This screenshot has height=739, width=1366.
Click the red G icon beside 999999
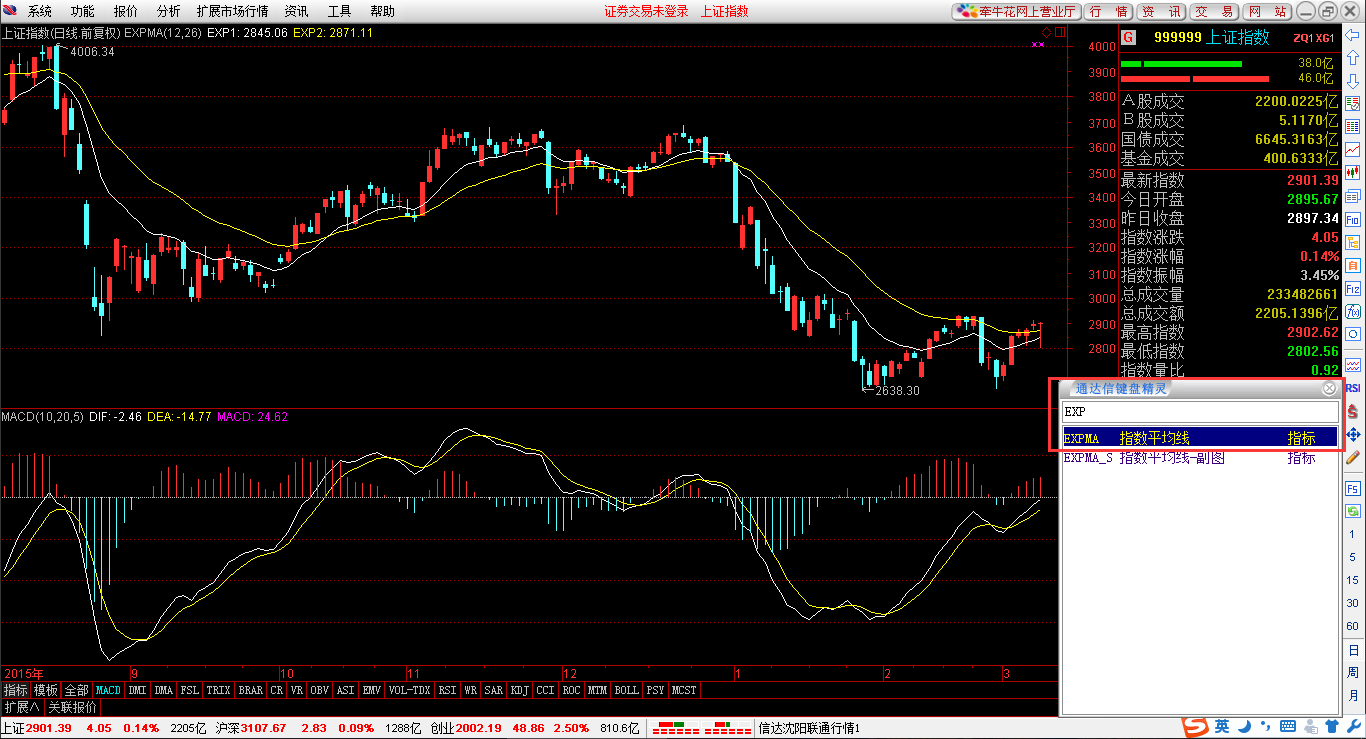pos(1129,37)
